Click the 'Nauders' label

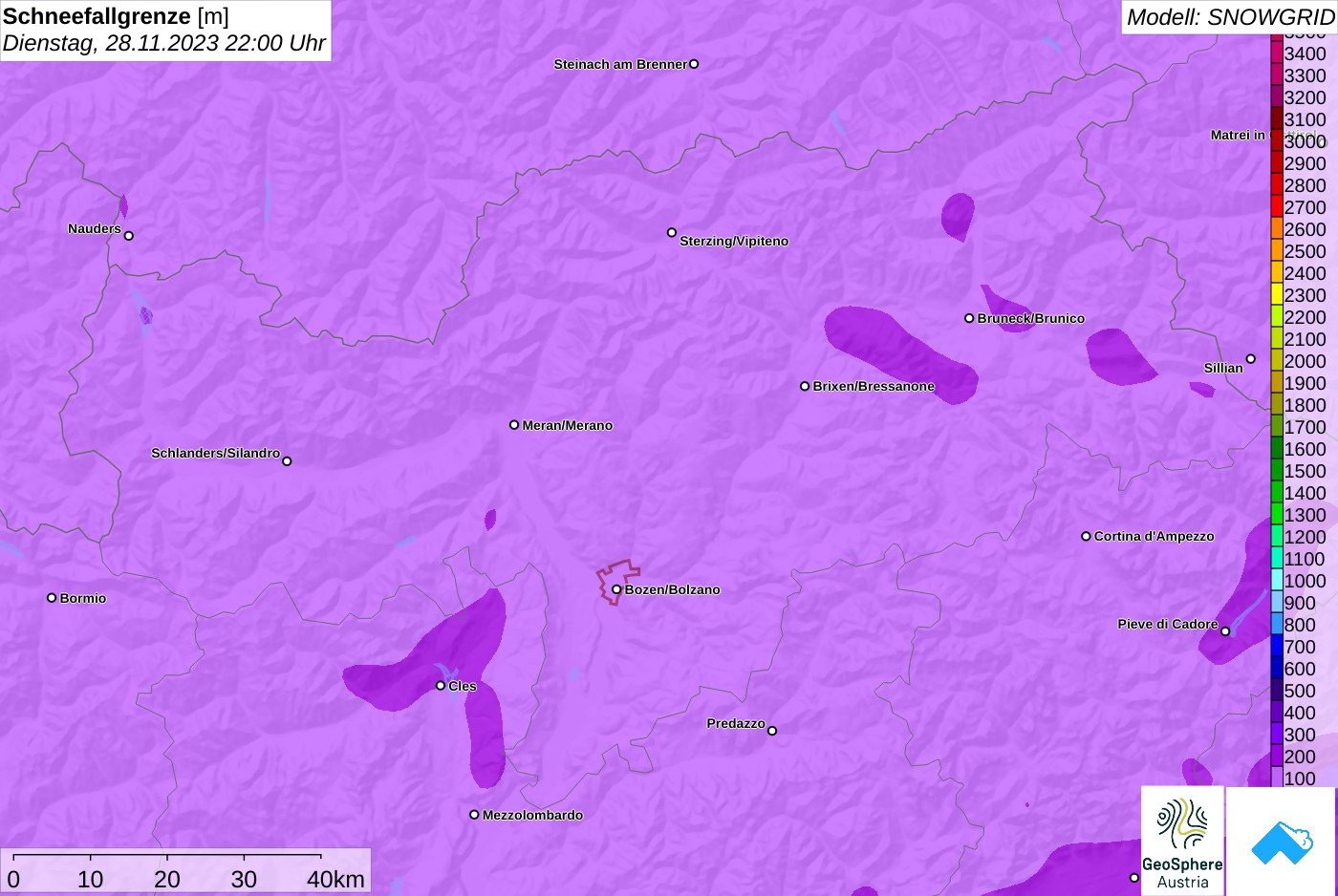tap(95, 228)
